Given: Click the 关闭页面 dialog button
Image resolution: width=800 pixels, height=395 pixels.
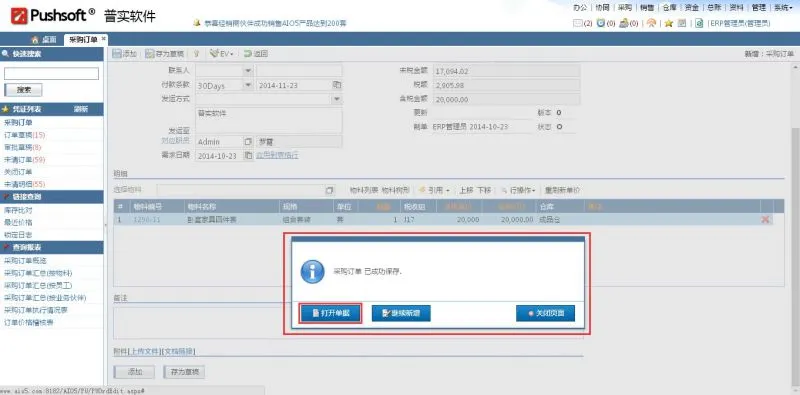Looking at the screenshot, I should click(x=545, y=313).
